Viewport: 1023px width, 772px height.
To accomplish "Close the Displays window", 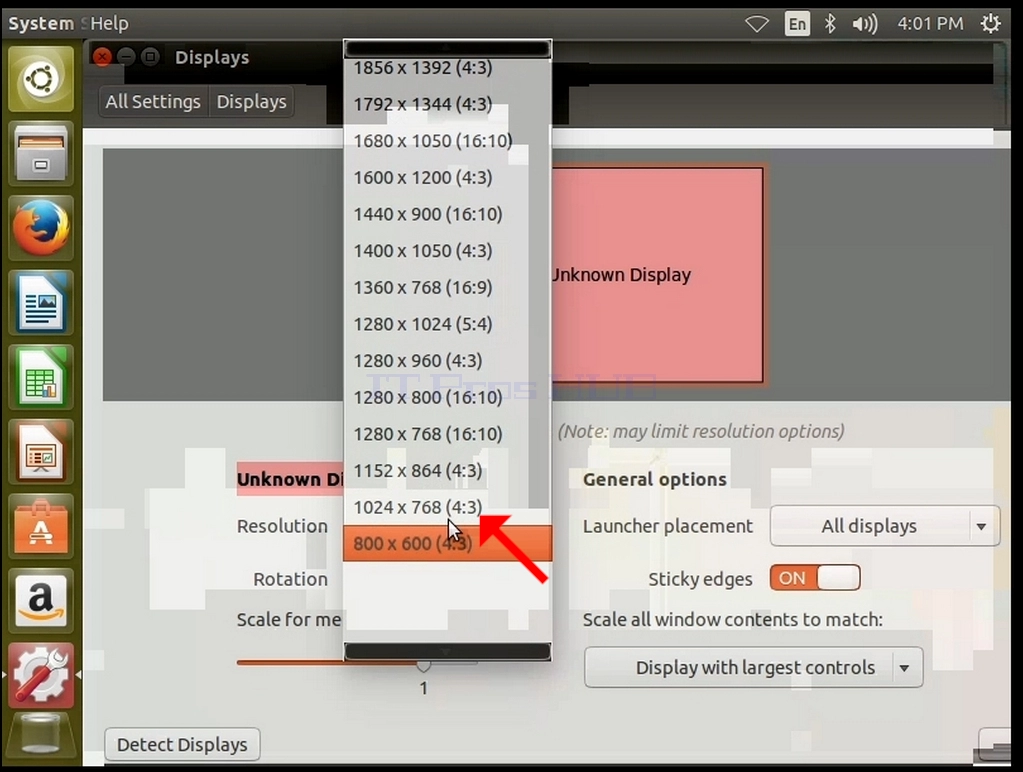I will [102, 57].
